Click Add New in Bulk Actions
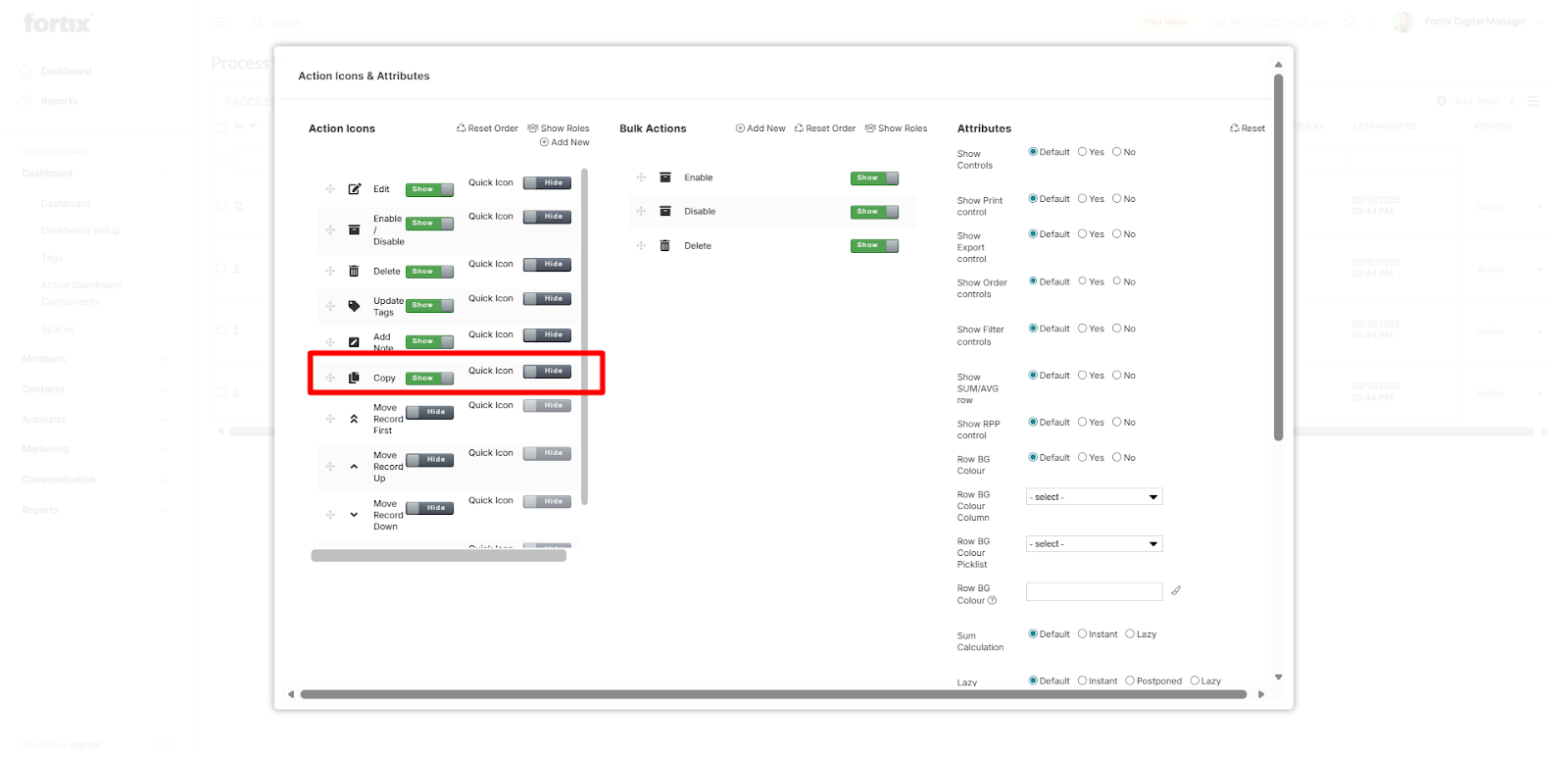 coord(760,128)
